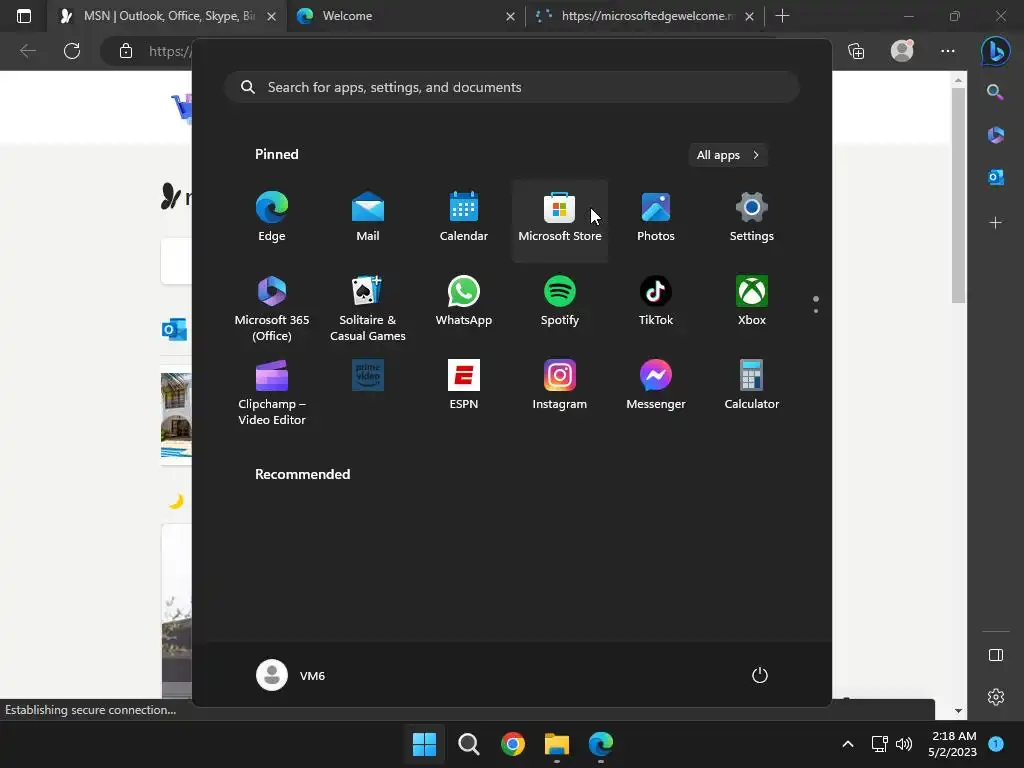
Task: Launch the Messenger app
Action: coord(656,385)
